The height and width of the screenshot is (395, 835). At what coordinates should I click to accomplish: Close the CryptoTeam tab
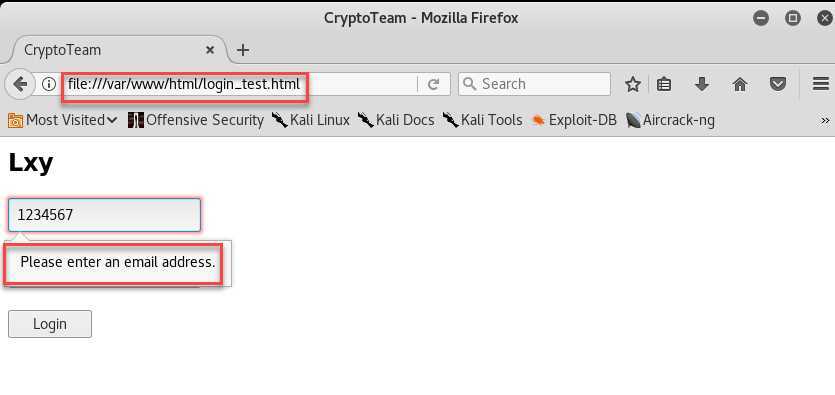[x=210, y=50]
